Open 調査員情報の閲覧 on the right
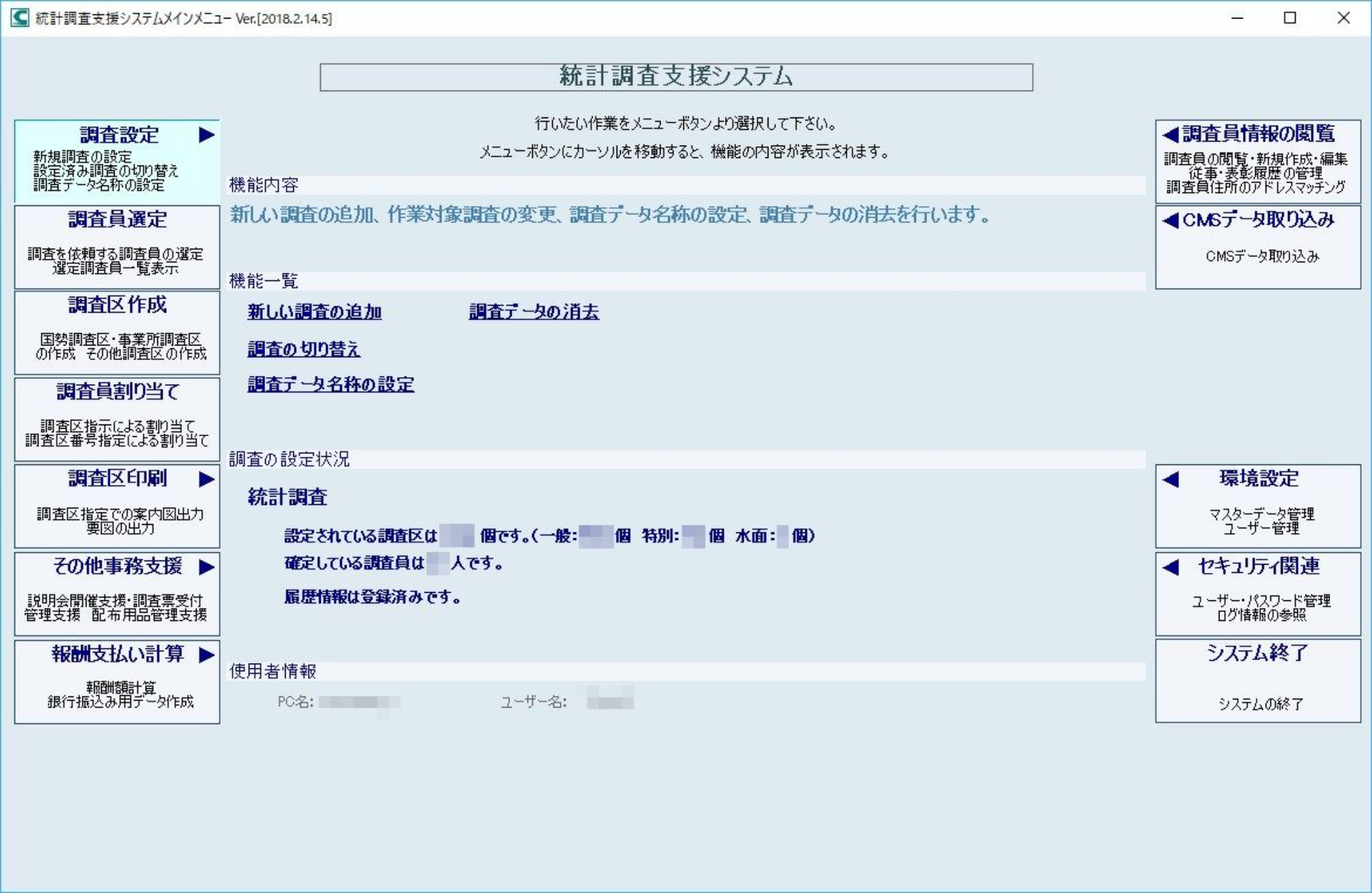 (x=1258, y=161)
